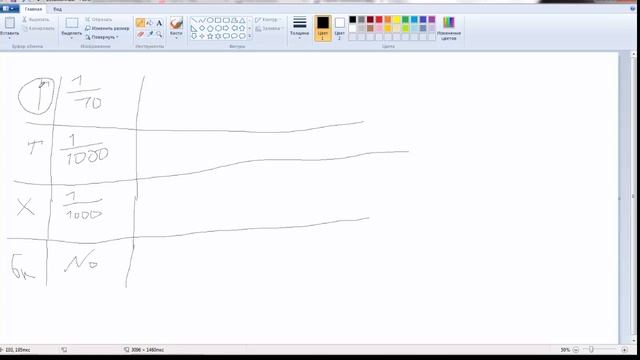This screenshot has width=640, height=360.
Task: Select the Pencil tool
Action: click(140, 23)
